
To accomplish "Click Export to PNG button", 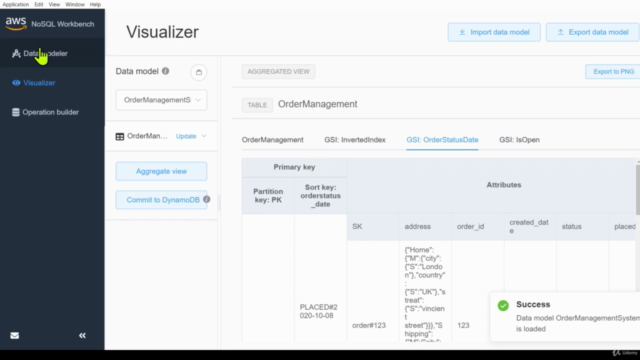I will point(613,71).
